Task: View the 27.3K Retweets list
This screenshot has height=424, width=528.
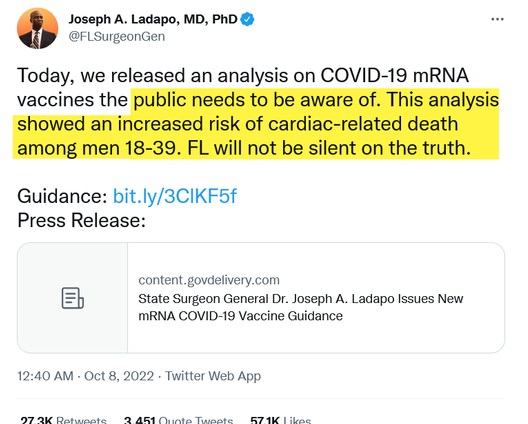Action: [63, 420]
